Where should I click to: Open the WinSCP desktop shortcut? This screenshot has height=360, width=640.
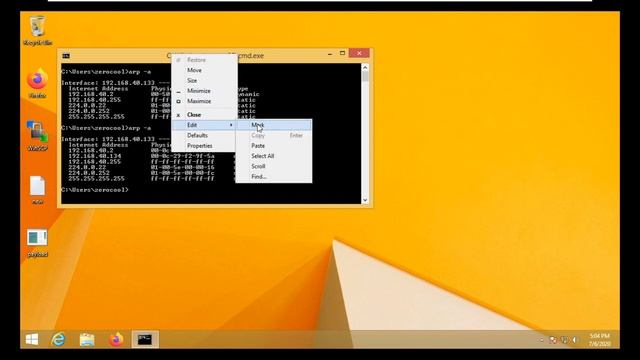(38, 136)
